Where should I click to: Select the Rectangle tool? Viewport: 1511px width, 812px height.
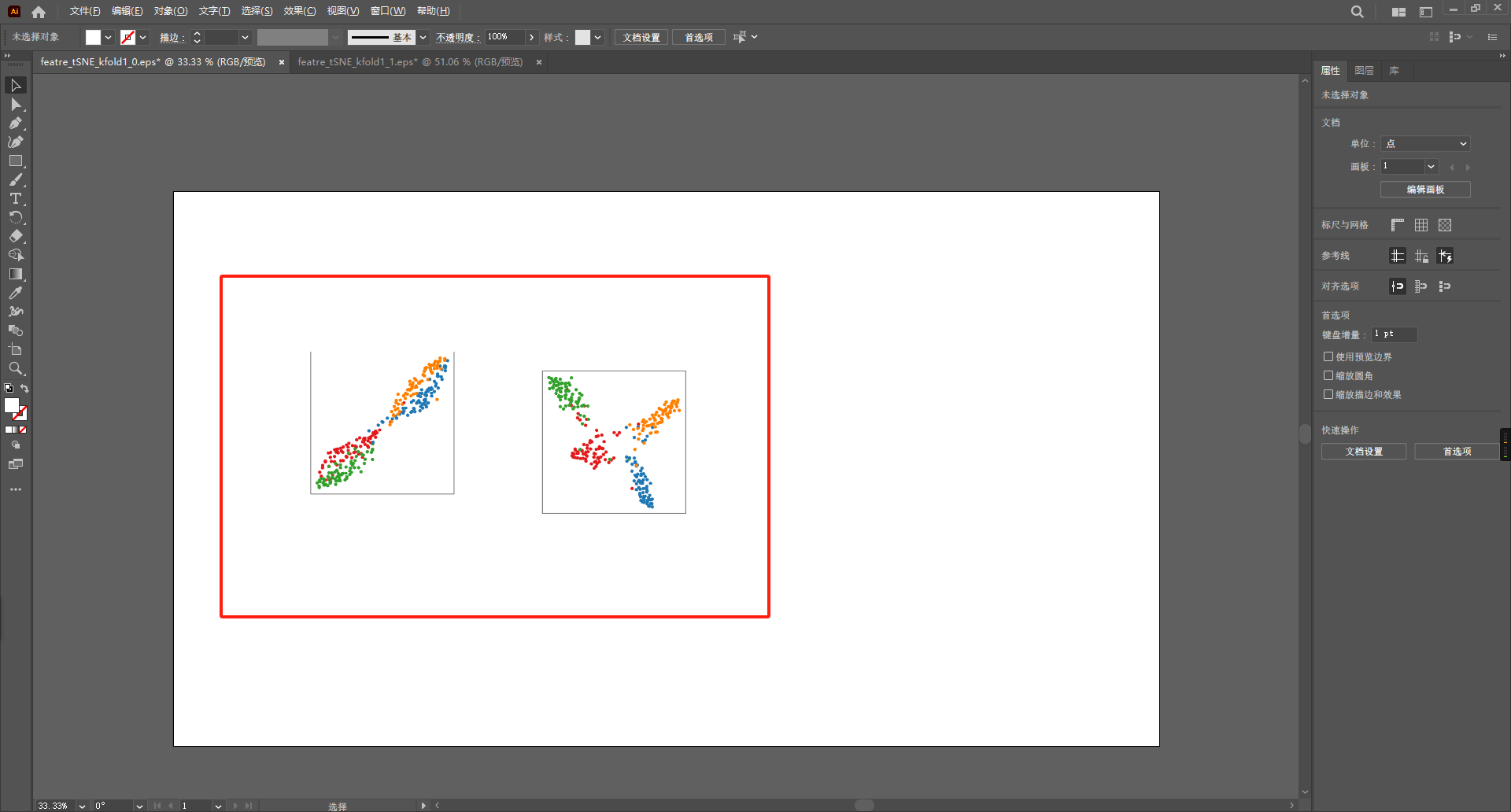coord(16,161)
